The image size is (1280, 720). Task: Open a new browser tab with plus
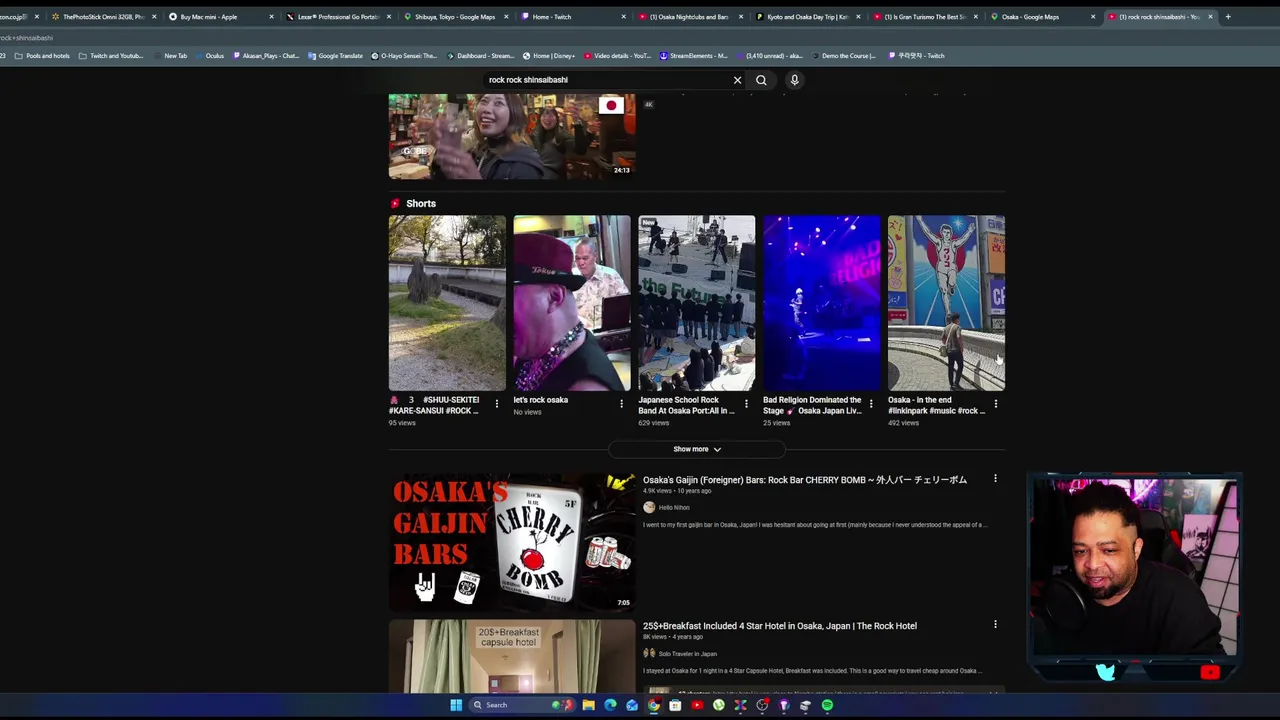(1228, 16)
